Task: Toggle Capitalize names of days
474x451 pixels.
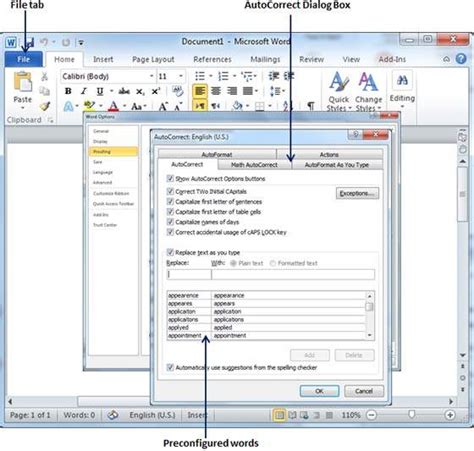Action: click(170, 222)
